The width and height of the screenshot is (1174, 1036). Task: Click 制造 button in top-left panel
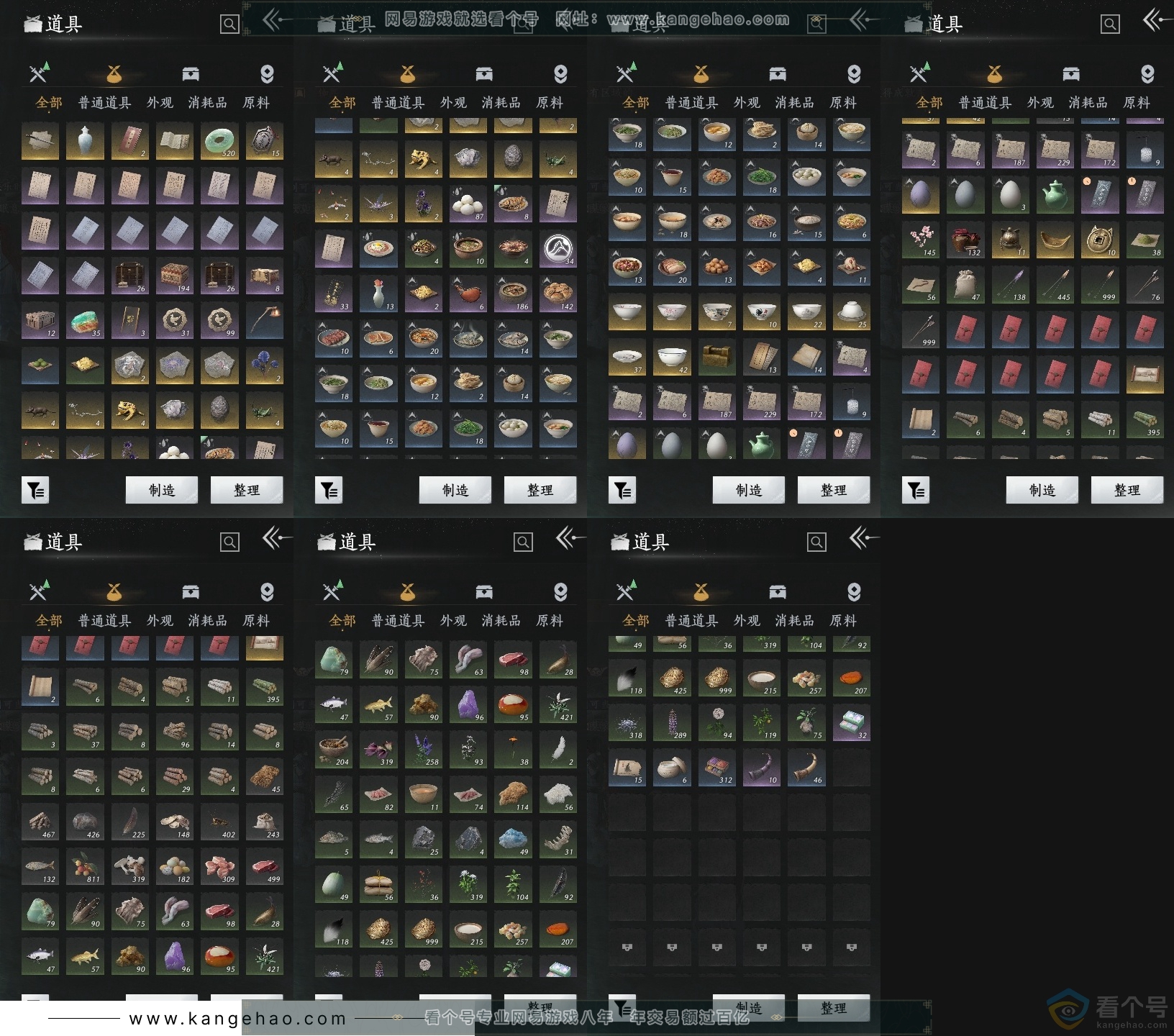coord(162,490)
